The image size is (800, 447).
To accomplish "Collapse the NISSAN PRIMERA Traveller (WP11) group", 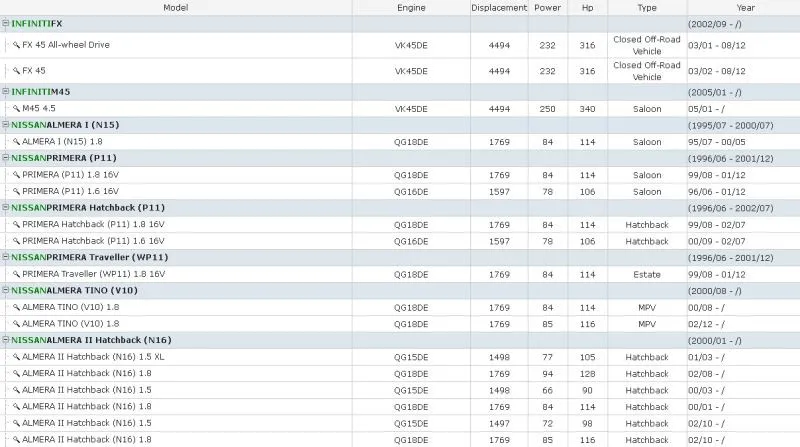I will (x=6, y=257).
